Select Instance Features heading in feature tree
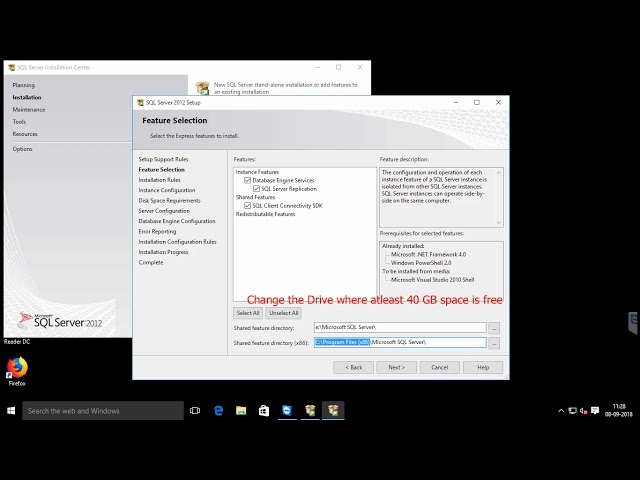Viewport: 640px width, 480px height. [x=257, y=172]
